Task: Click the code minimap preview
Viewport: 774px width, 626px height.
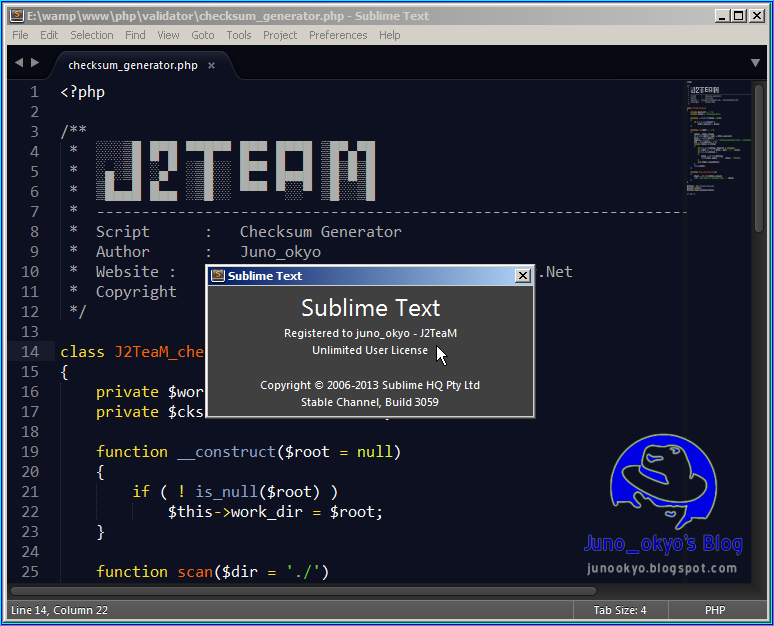Action: (717, 139)
